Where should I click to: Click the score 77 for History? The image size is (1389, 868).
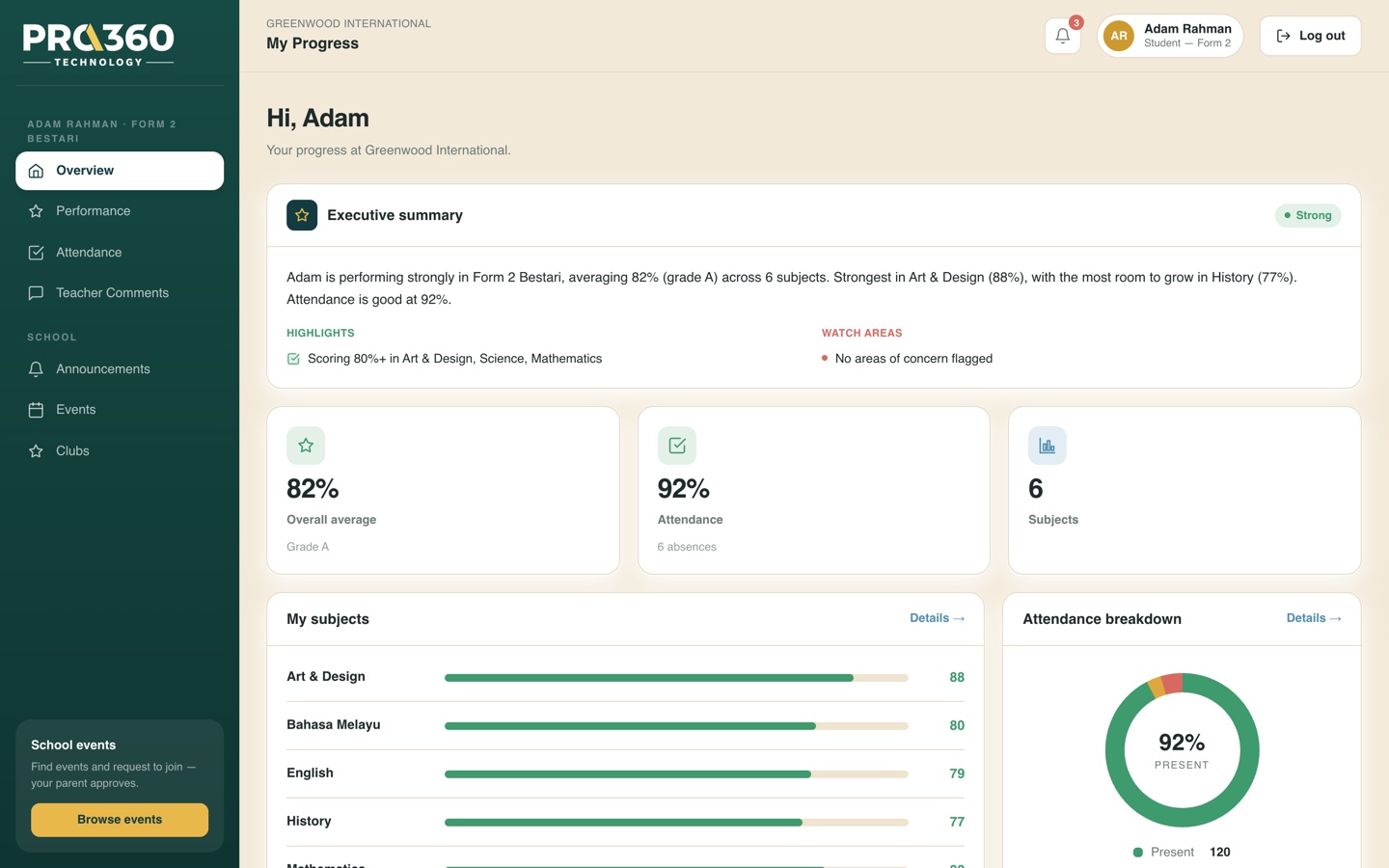pos(957,823)
